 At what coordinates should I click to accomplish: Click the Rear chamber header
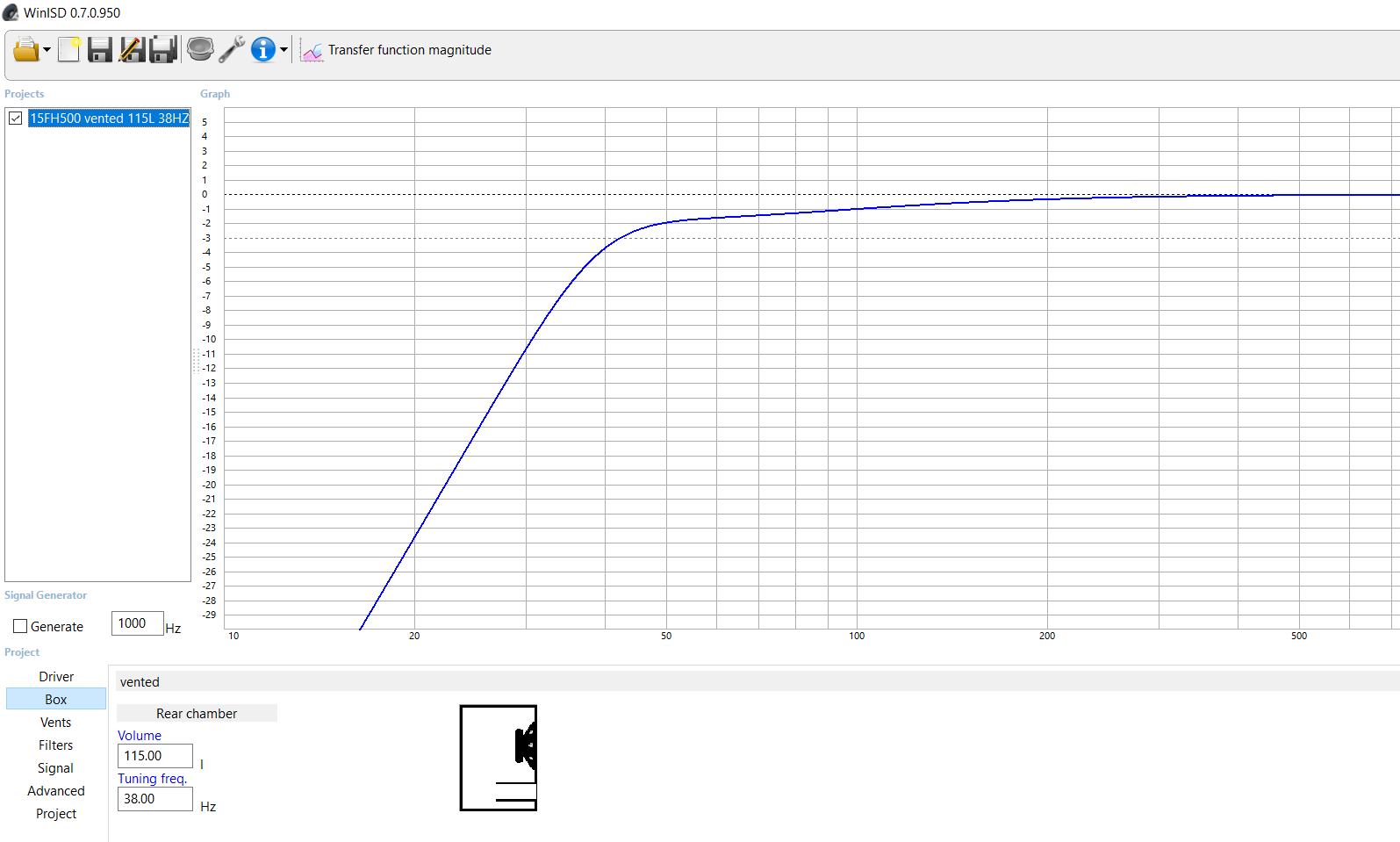197,713
